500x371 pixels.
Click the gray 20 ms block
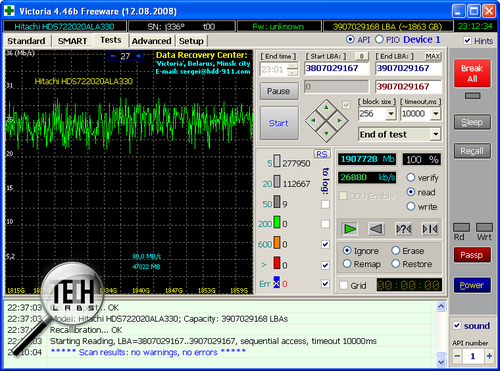pyautogui.click(x=277, y=182)
